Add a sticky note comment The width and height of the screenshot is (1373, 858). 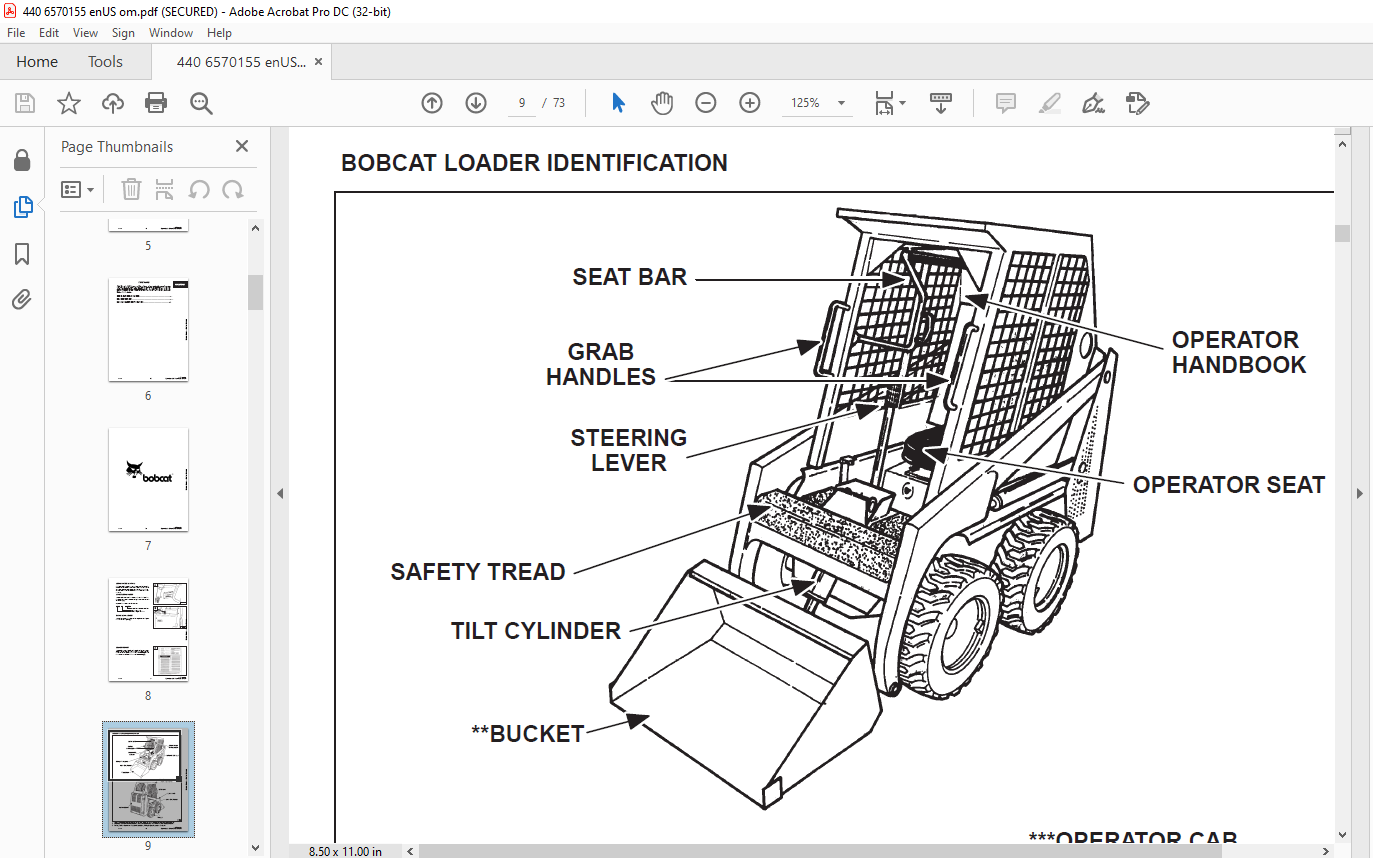pyautogui.click(x=1006, y=103)
